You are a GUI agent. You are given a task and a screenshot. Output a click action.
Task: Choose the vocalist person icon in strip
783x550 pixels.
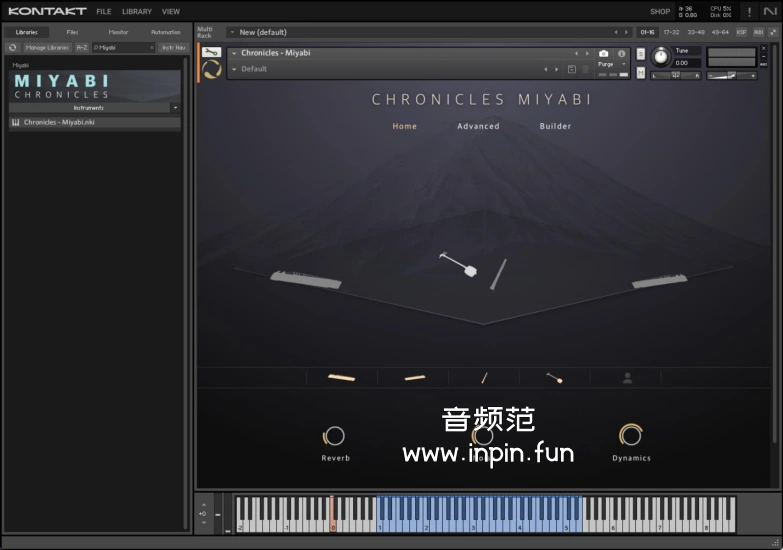click(627, 378)
